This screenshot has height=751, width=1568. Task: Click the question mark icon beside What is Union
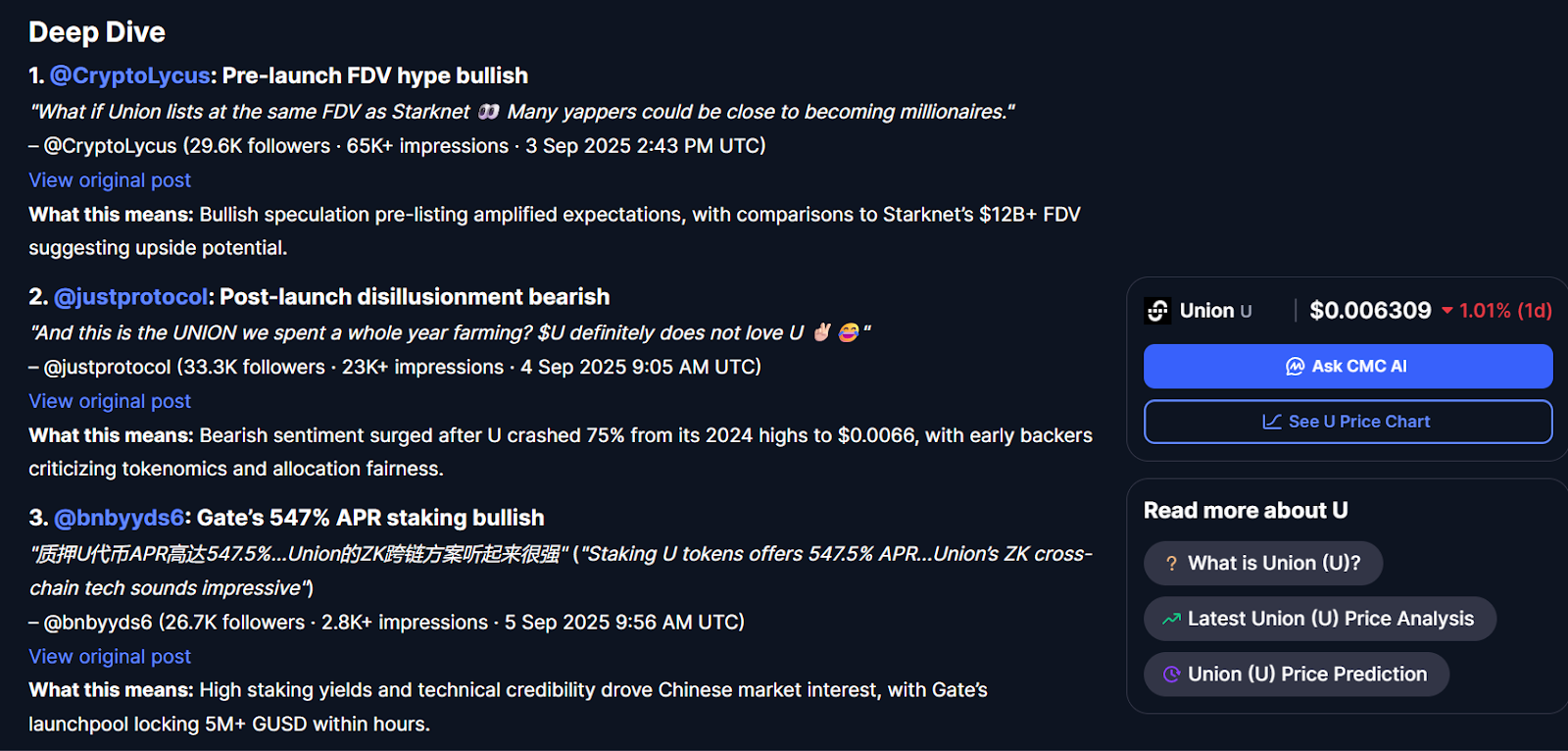tap(1171, 564)
